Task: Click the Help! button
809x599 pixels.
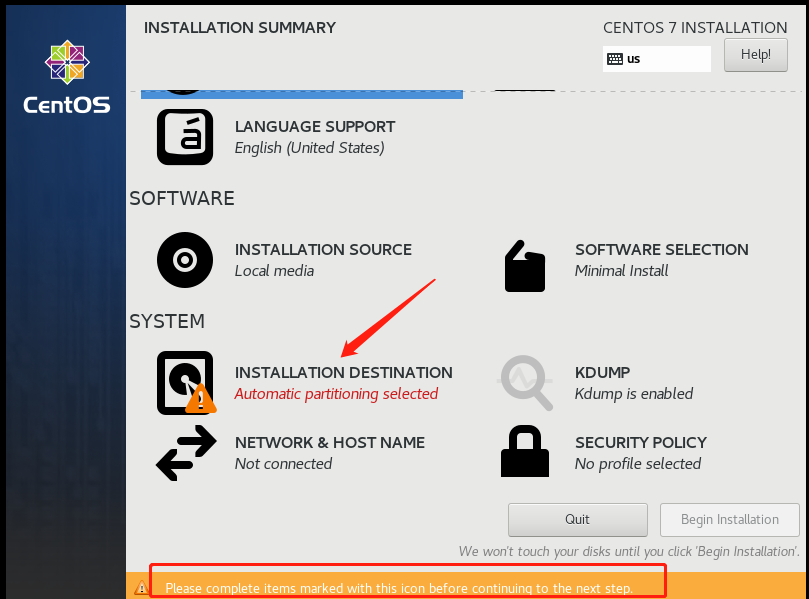Action: click(755, 55)
